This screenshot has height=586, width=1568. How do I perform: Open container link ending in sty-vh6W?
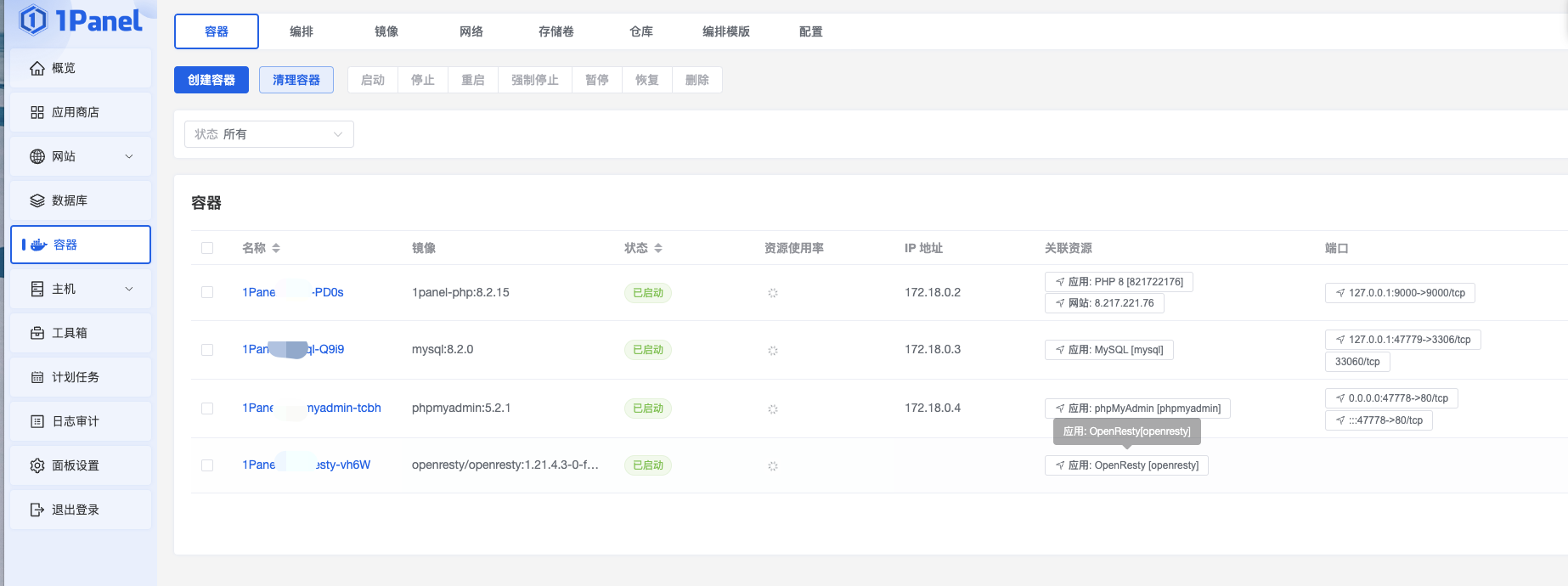307,465
